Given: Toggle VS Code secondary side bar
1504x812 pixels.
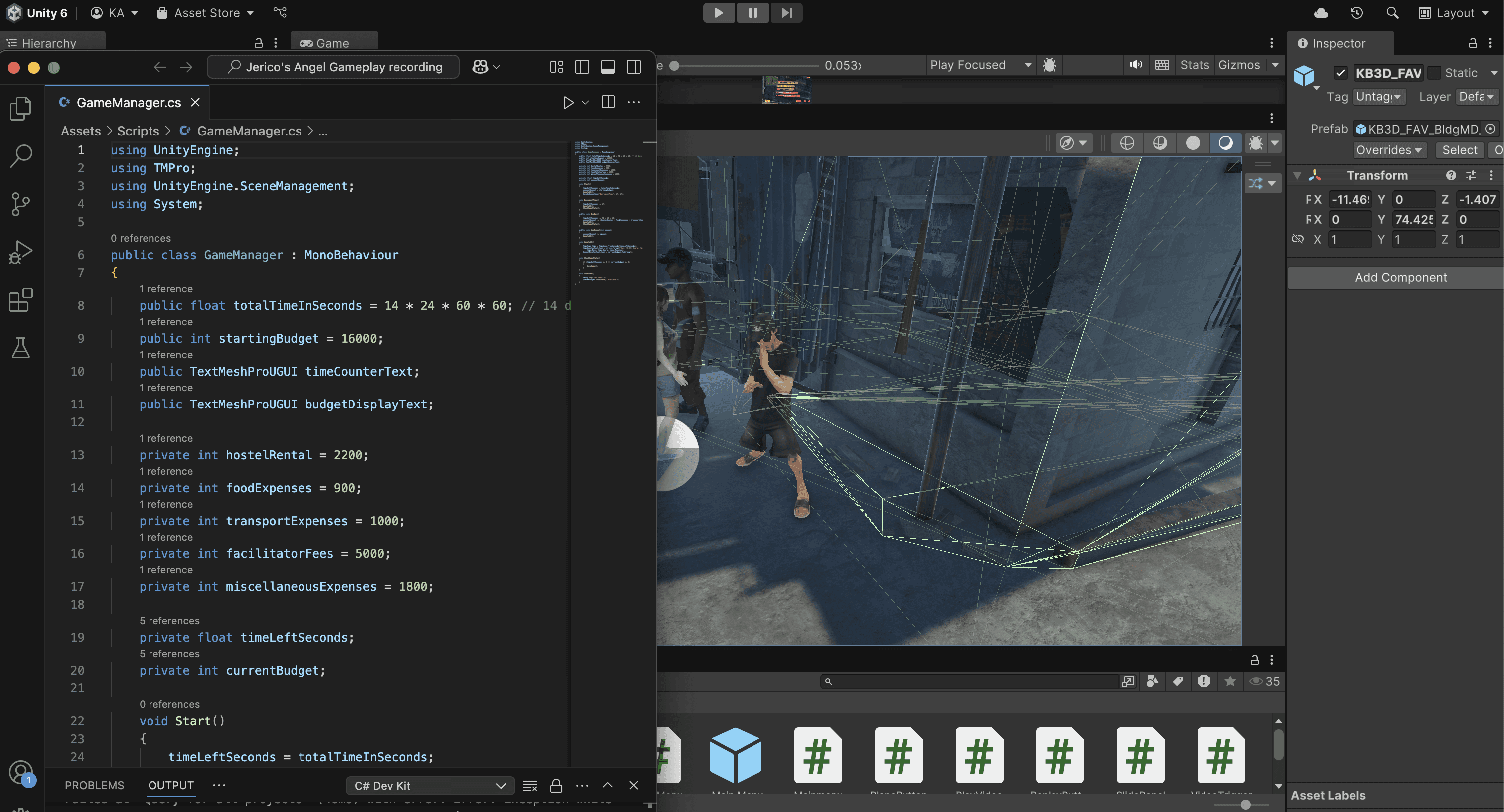Looking at the screenshot, I should coord(633,67).
